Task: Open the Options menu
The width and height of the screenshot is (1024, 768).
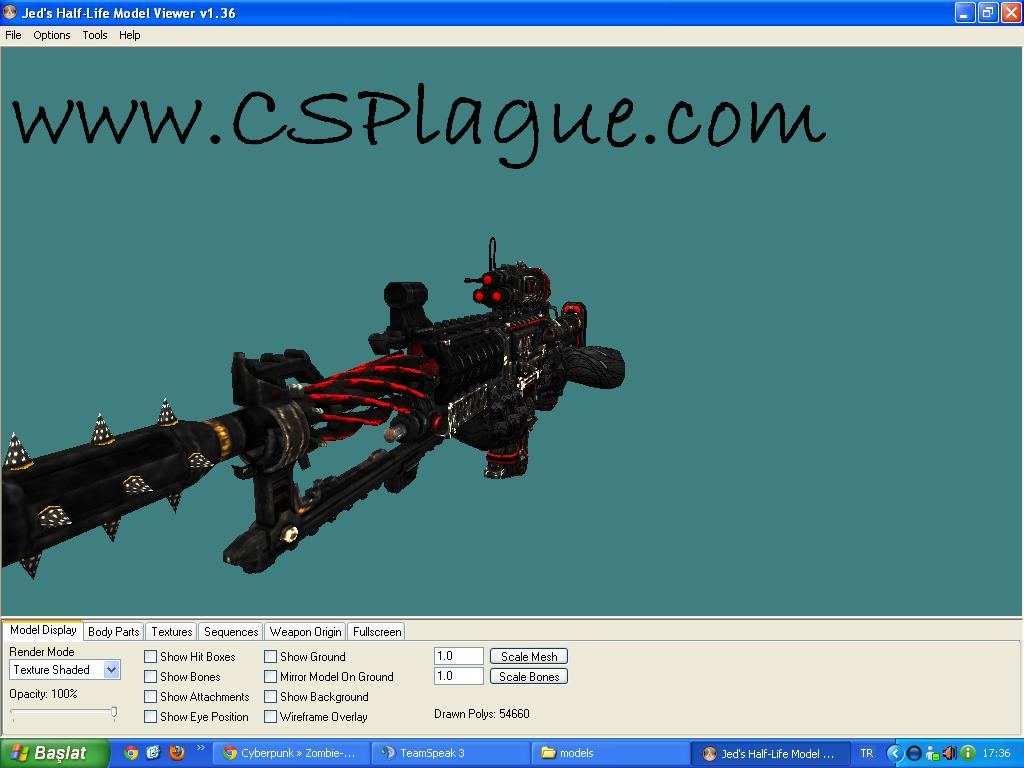Action: pos(52,35)
